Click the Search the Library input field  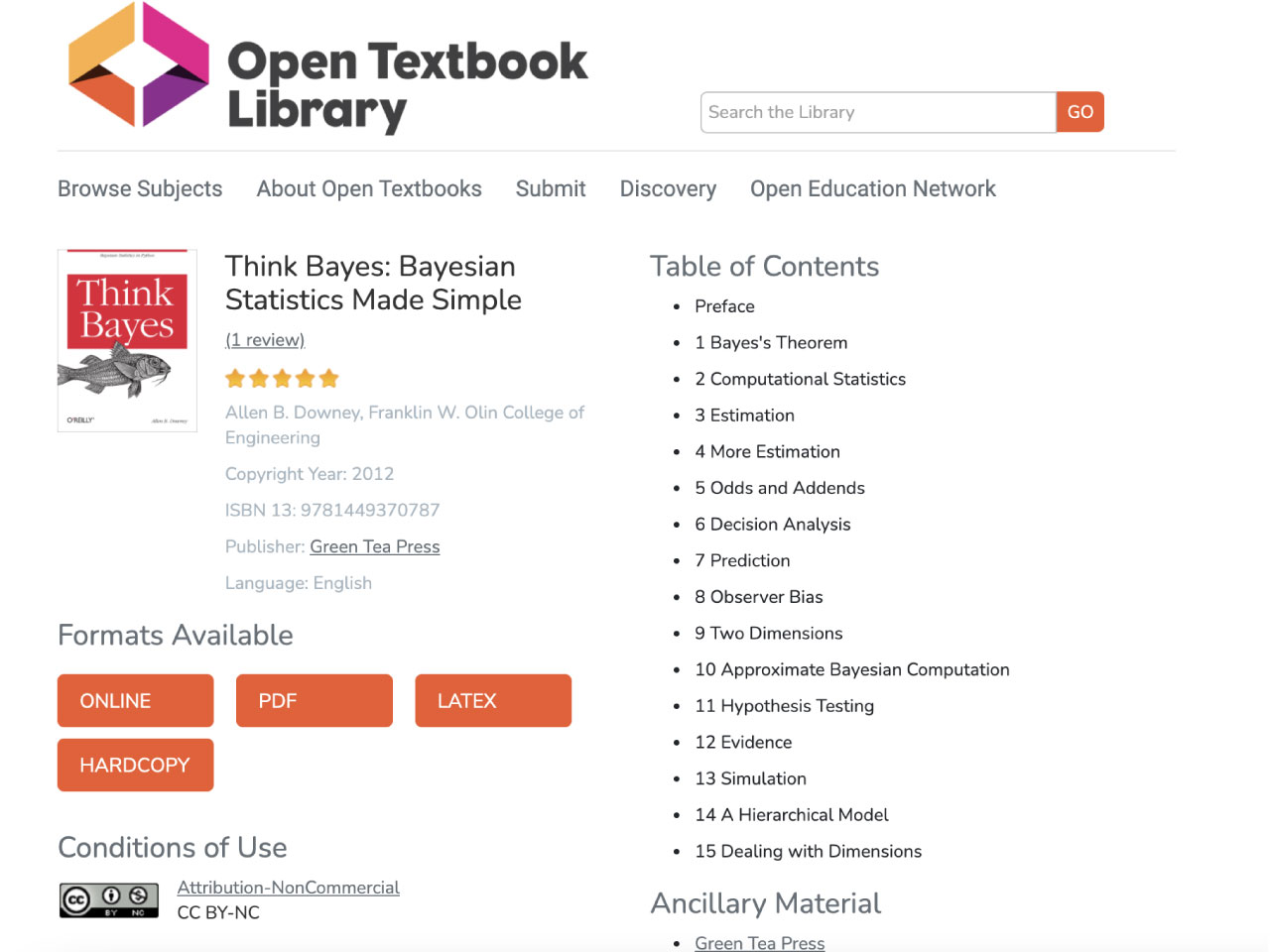pyautogui.click(x=878, y=112)
